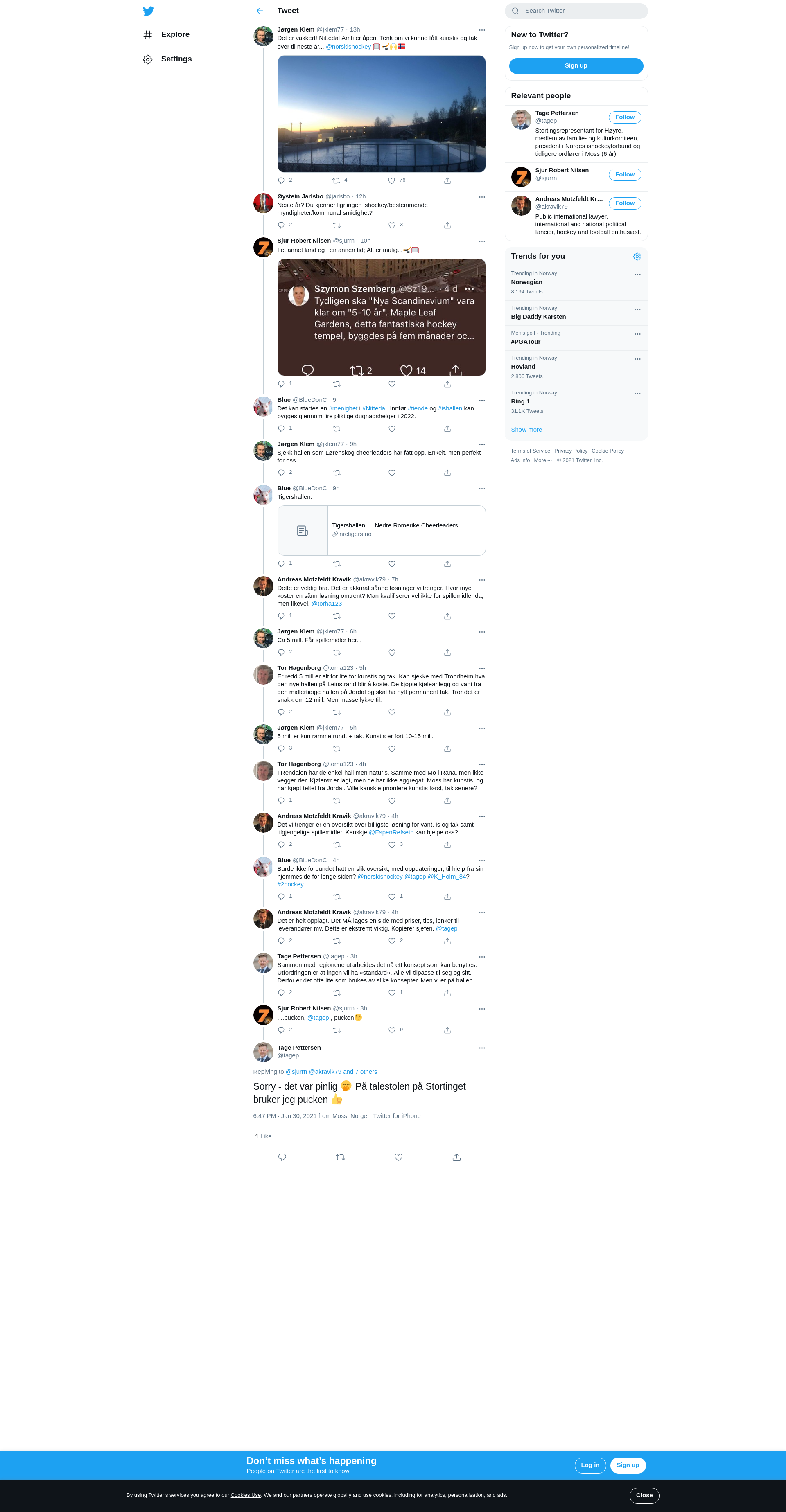Image resolution: width=786 pixels, height=1512 pixels.
Task: Close the cookie notice banner
Action: pos(644,1495)
